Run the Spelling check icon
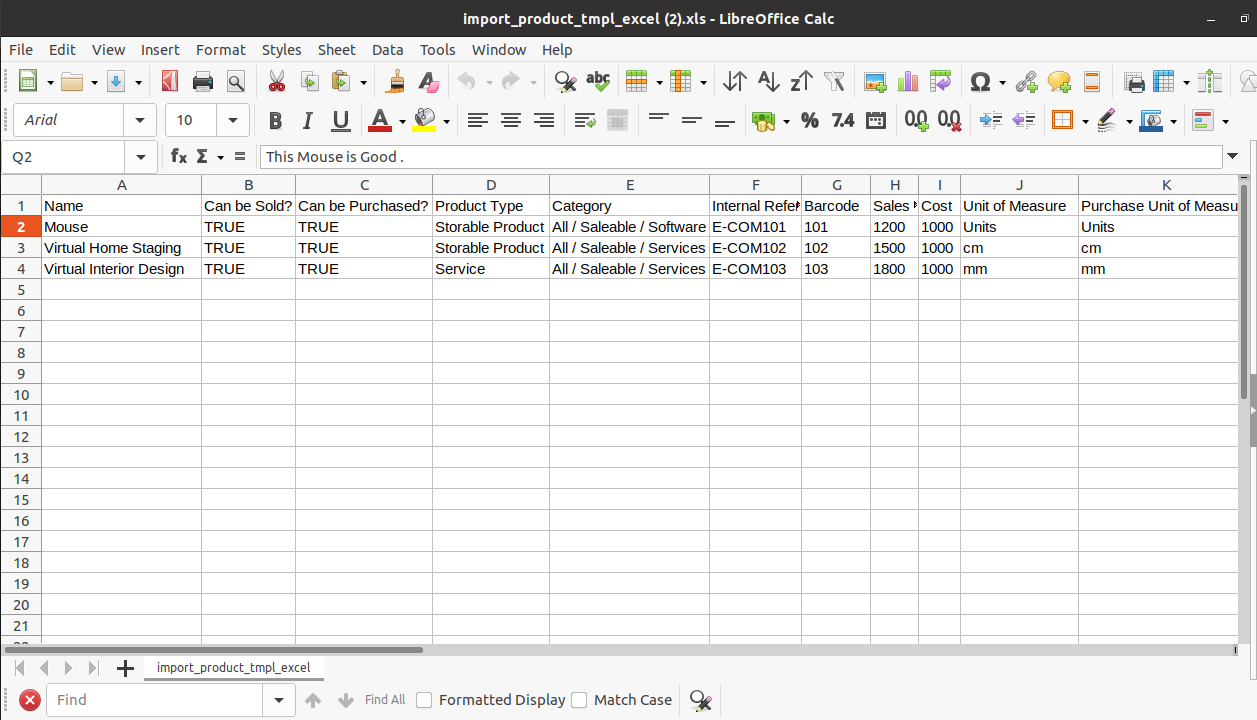The width and height of the screenshot is (1257, 720). coord(598,82)
